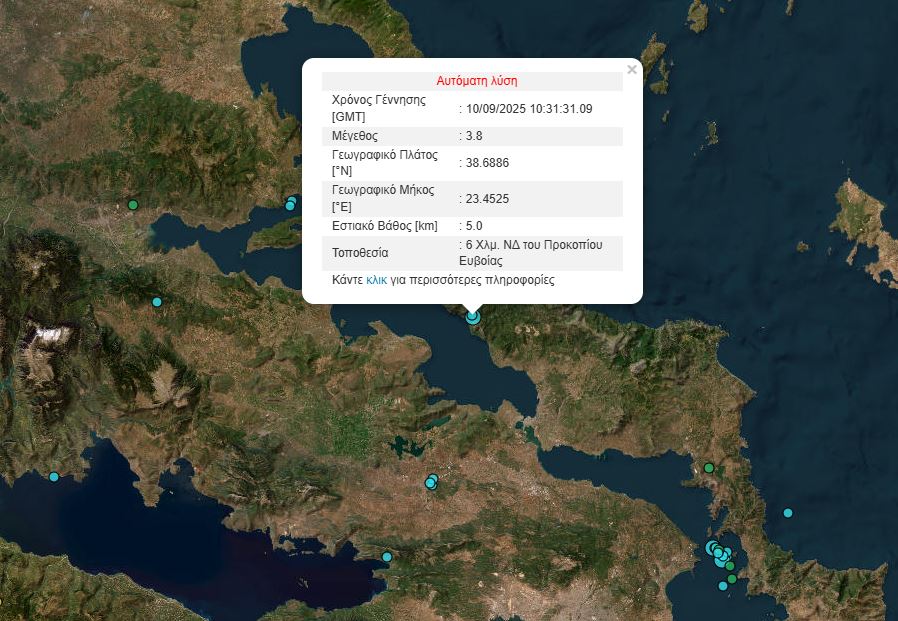The height and width of the screenshot is (621, 898).
Task: Dismiss the Αυτόματη λύση popup
Action: (631, 70)
